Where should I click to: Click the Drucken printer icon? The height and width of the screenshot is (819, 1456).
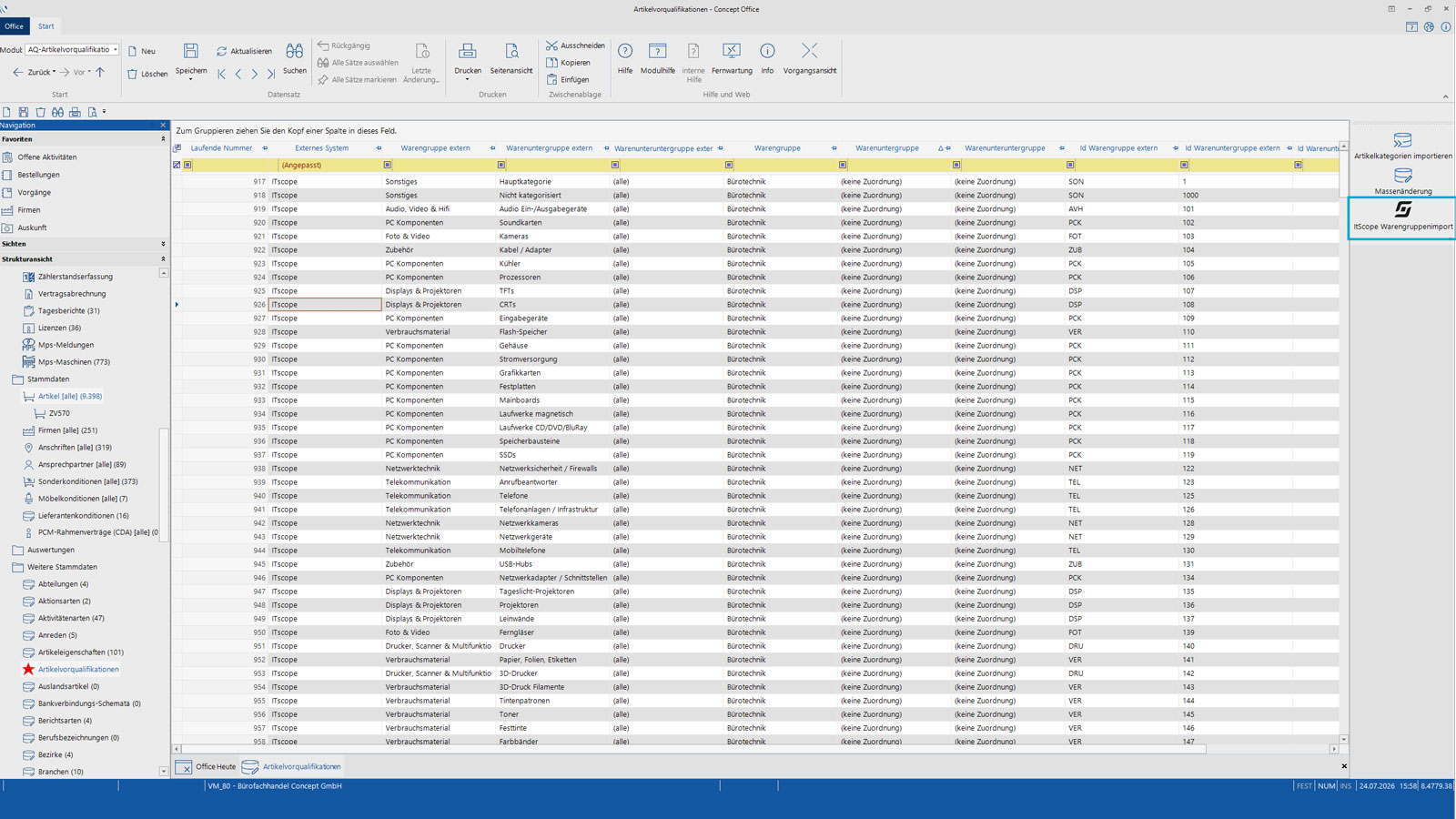[x=467, y=51]
